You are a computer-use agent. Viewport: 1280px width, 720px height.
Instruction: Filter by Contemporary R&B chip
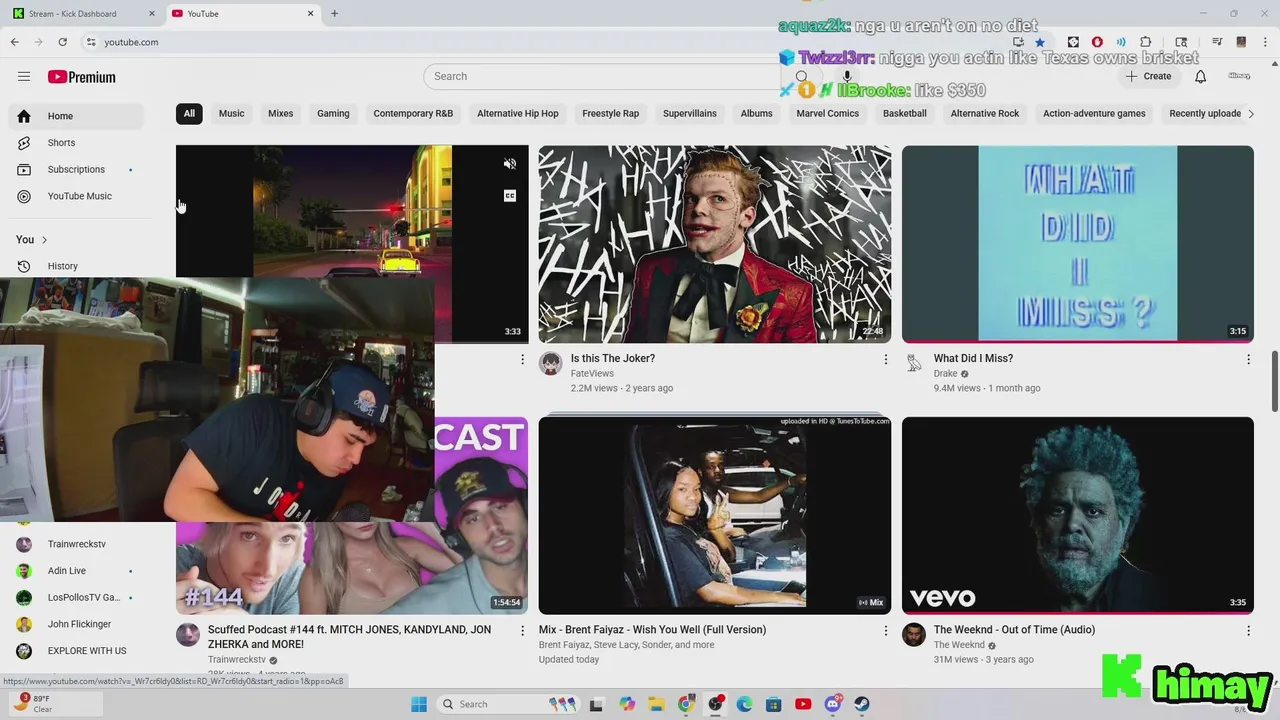(x=413, y=114)
